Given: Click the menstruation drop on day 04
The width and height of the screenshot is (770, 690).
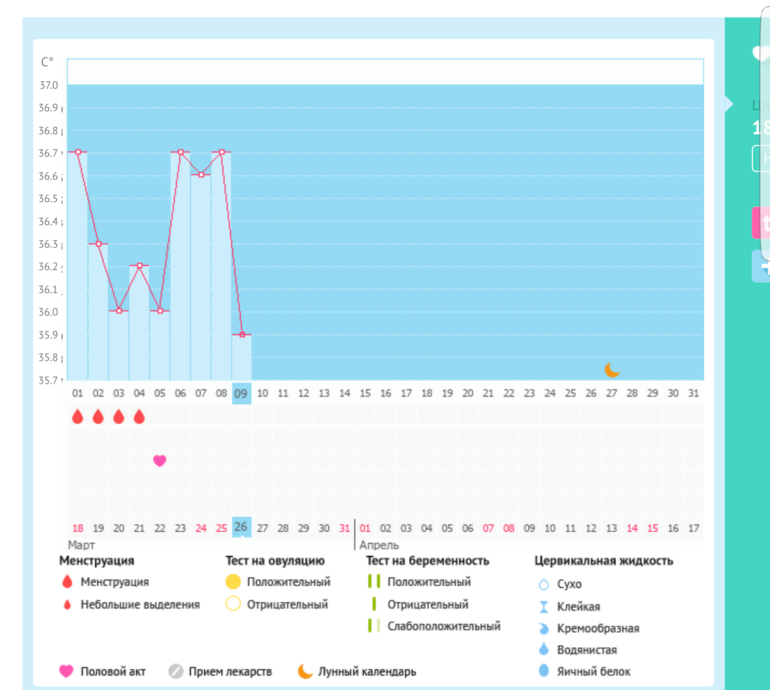Looking at the screenshot, I should coord(139,416).
